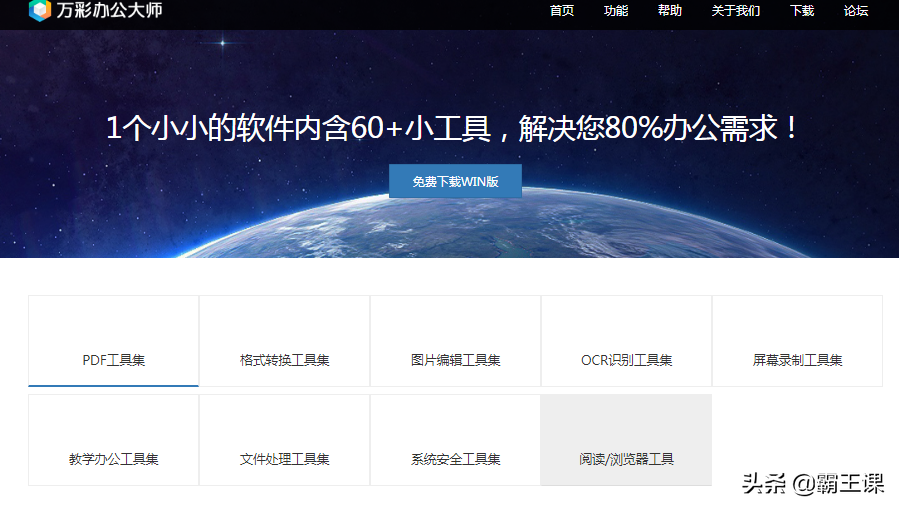Screen dimensions: 899x510
Task: Open the 教学办公工具集 tab
Action: tap(114, 440)
